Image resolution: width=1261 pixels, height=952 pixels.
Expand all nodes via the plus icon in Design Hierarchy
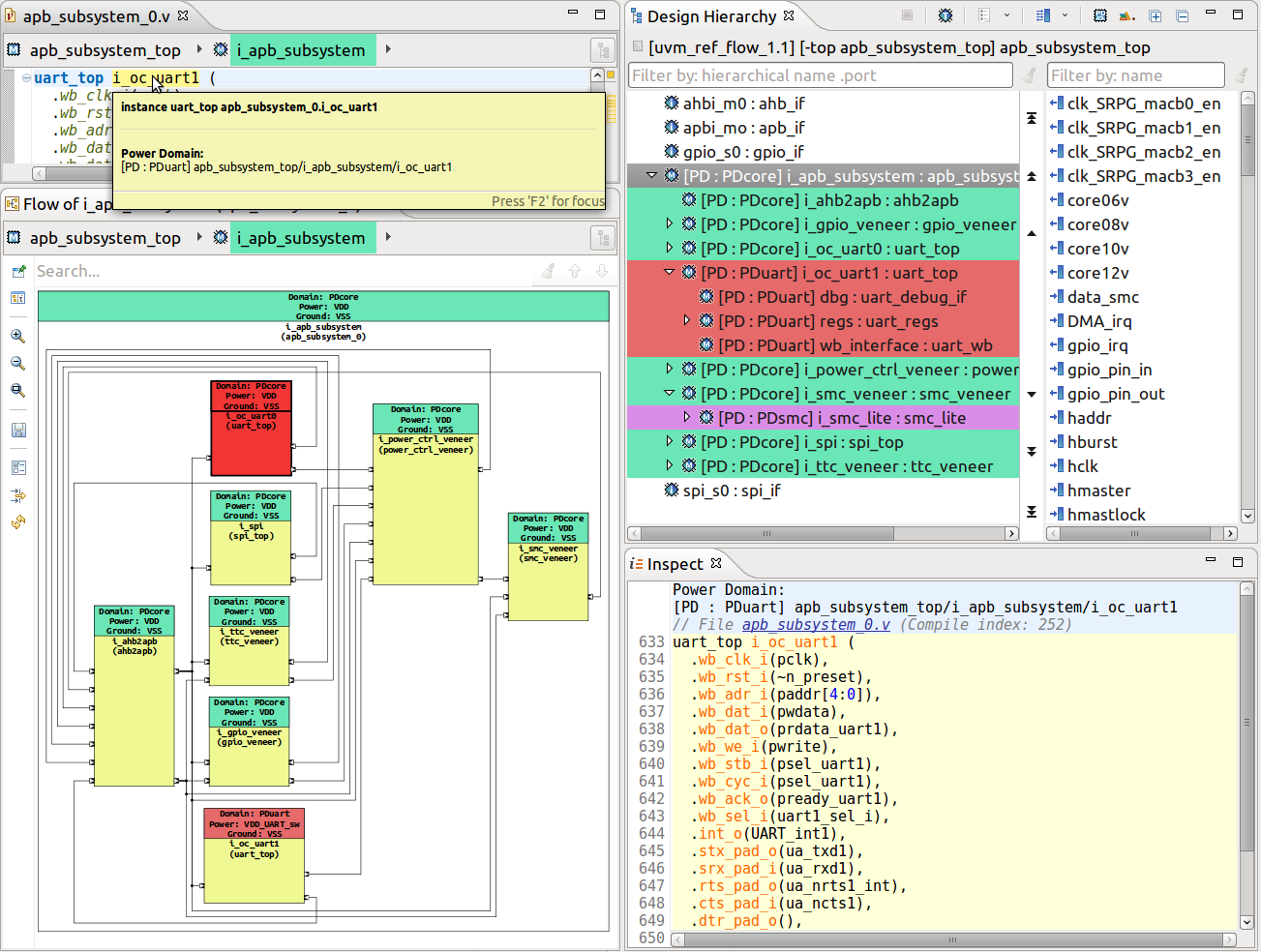[1155, 16]
